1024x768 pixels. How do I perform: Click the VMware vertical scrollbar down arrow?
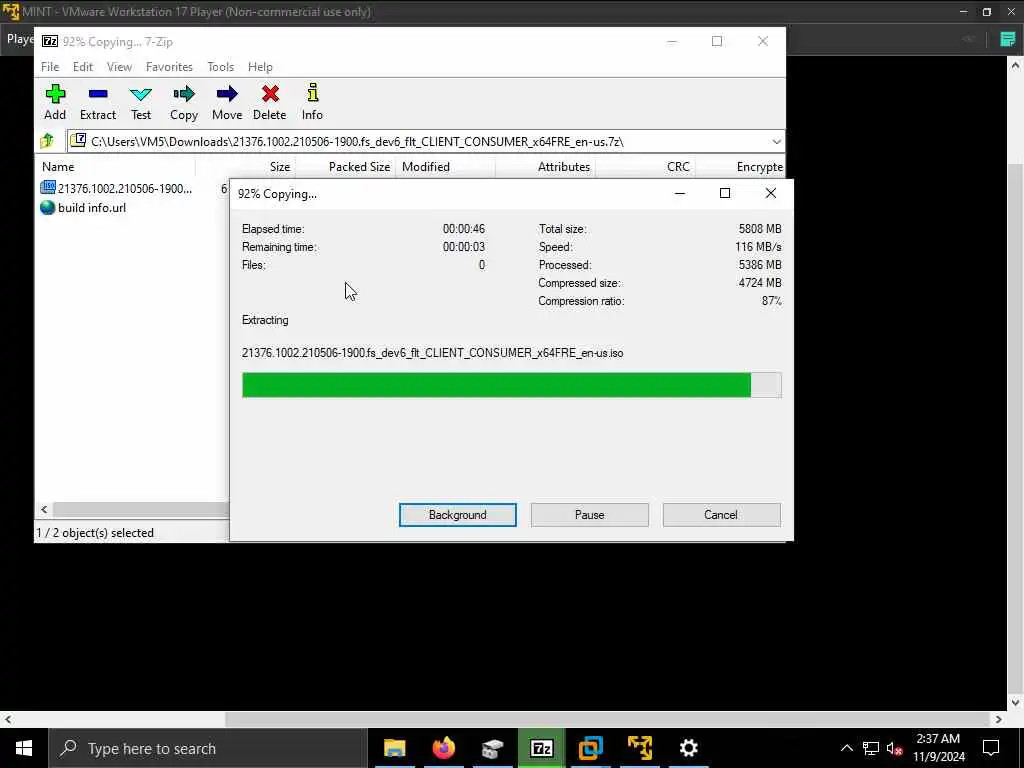point(1015,703)
